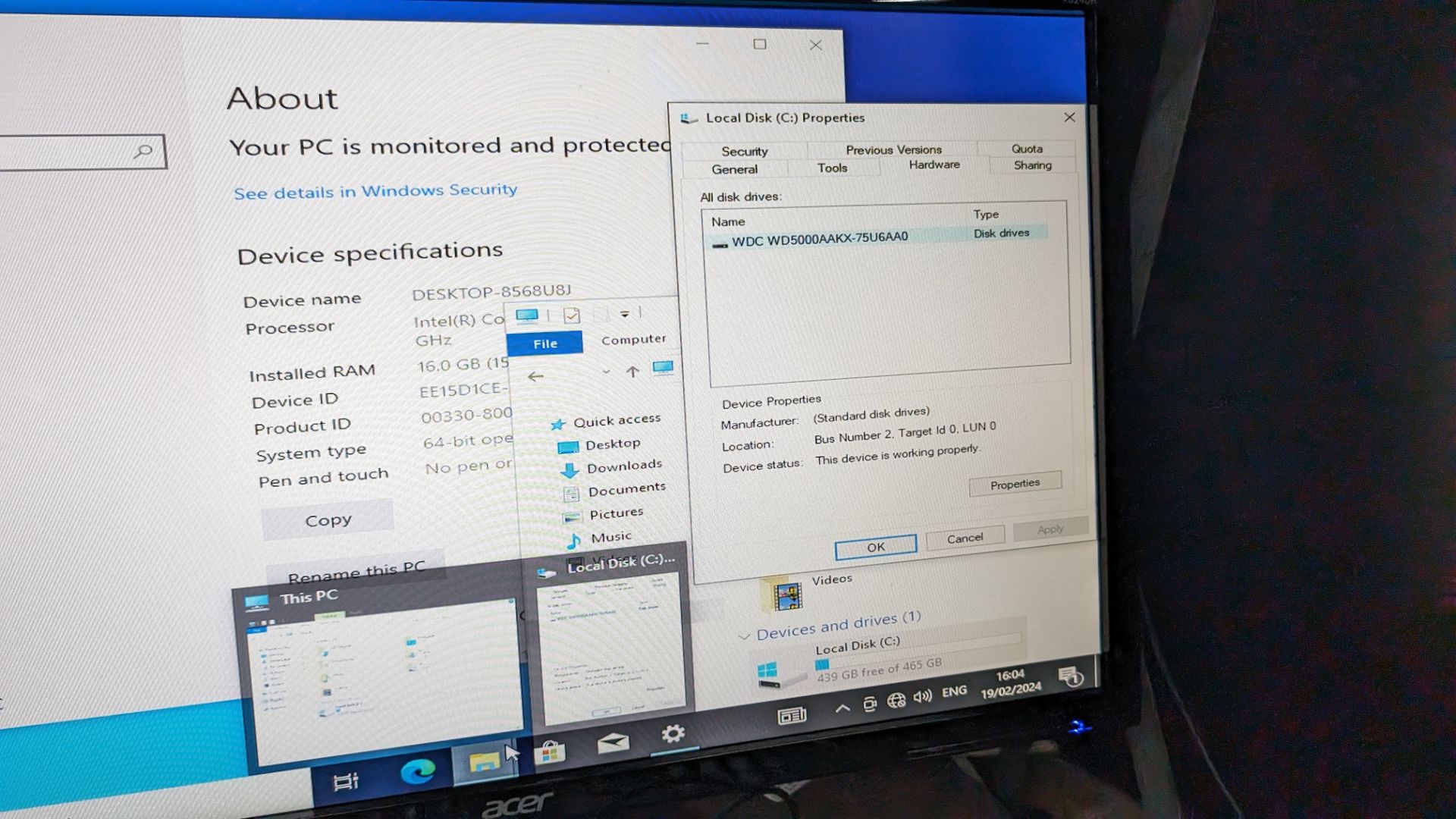Expand the File menu in Explorer
Viewport: 1456px width, 819px height.
pyautogui.click(x=545, y=342)
